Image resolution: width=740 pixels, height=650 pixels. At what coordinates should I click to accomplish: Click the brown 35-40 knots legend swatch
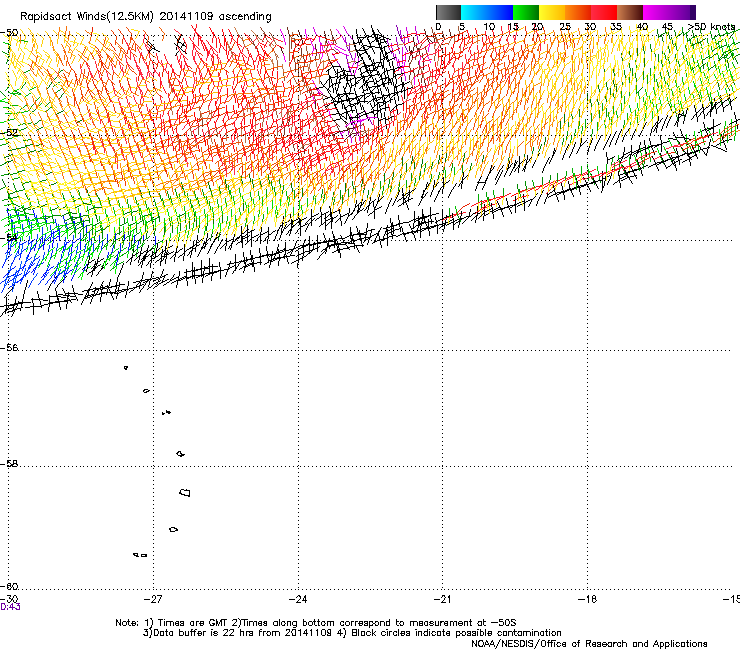(x=630, y=12)
